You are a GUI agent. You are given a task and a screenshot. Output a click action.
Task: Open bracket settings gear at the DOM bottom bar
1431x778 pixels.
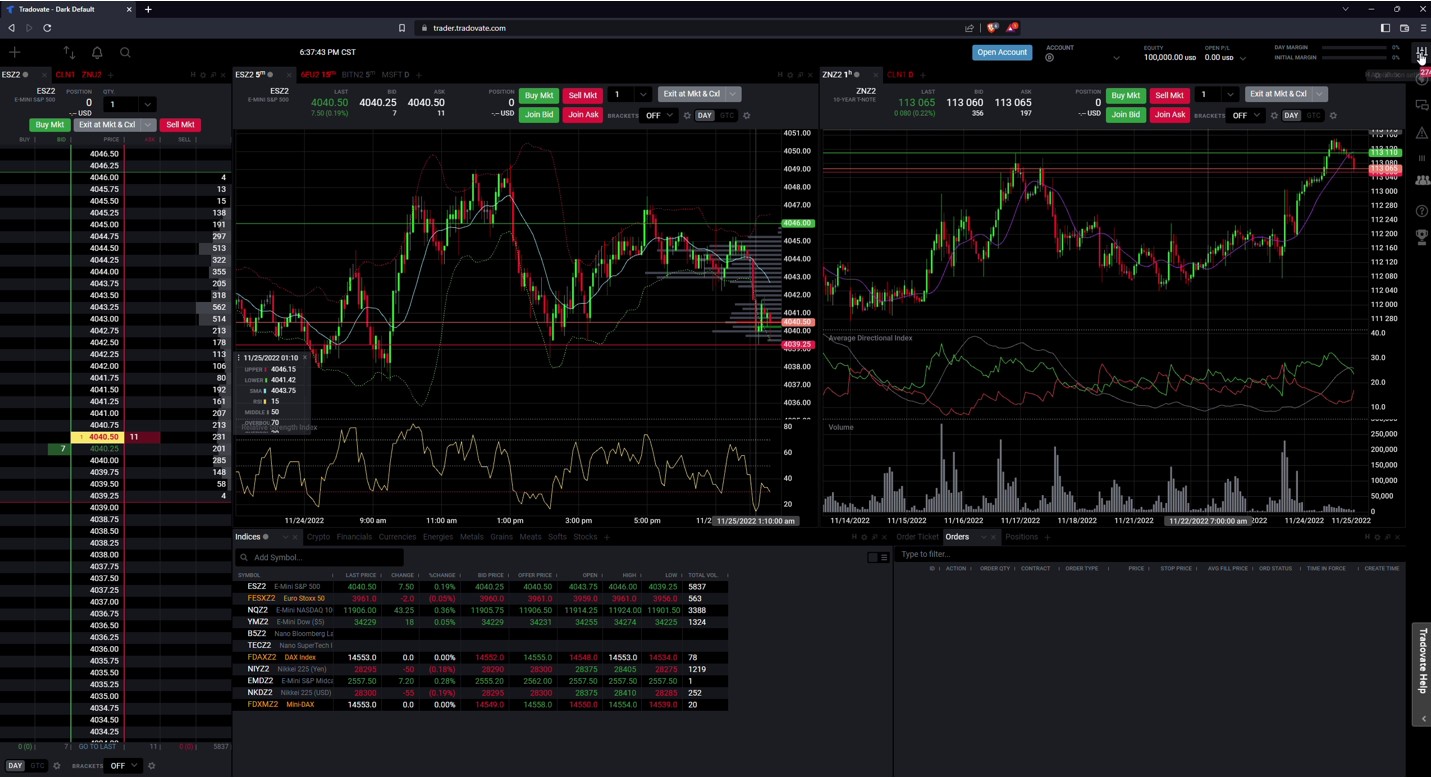(152, 766)
